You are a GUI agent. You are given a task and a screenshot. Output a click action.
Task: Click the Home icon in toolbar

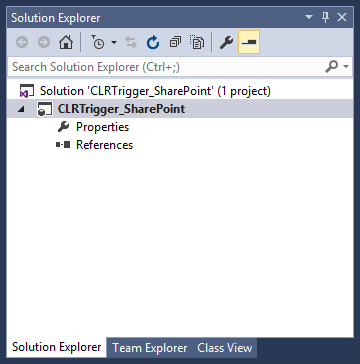(x=66, y=42)
